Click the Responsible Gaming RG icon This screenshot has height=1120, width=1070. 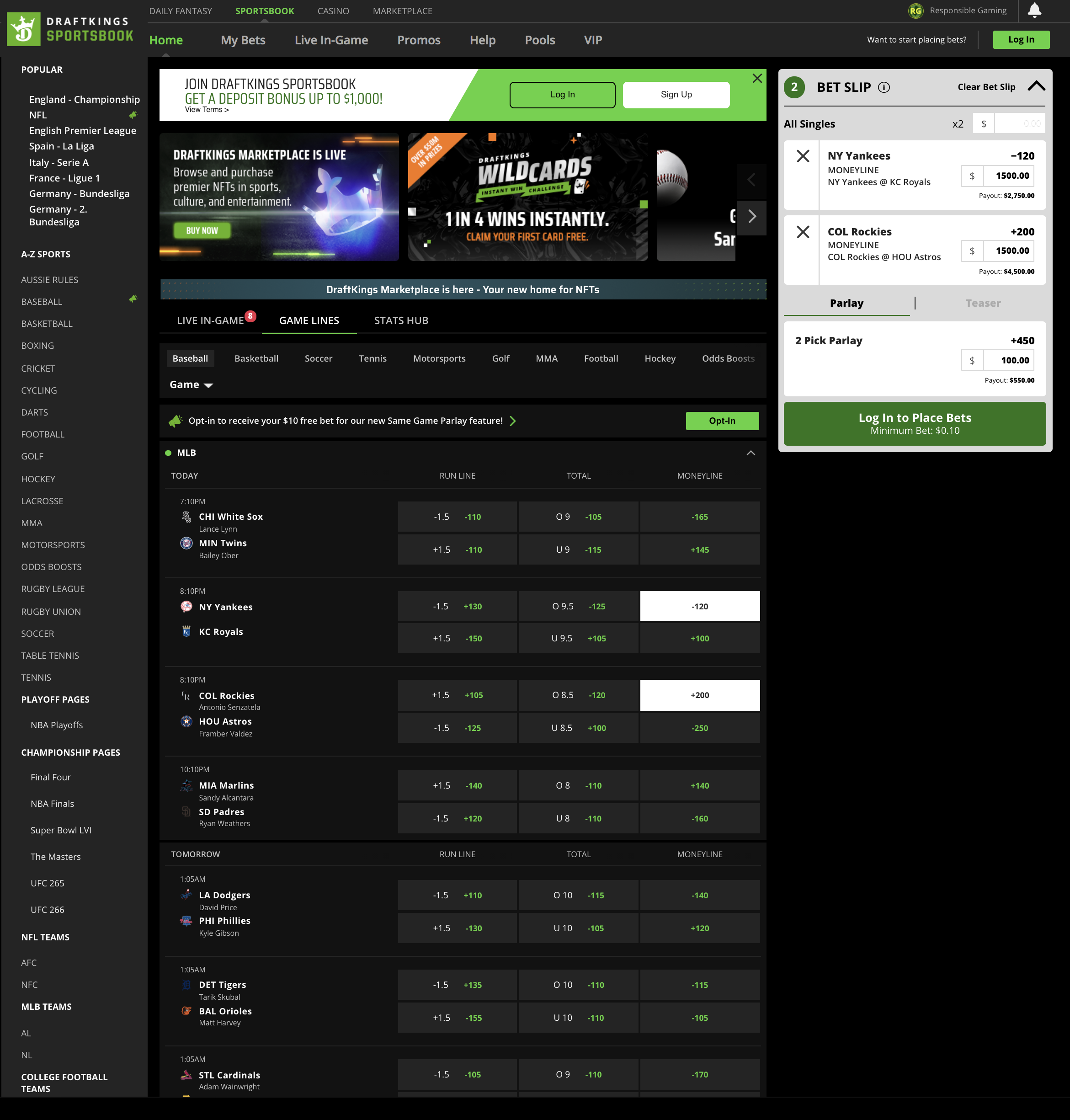pyautogui.click(x=916, y=10)
